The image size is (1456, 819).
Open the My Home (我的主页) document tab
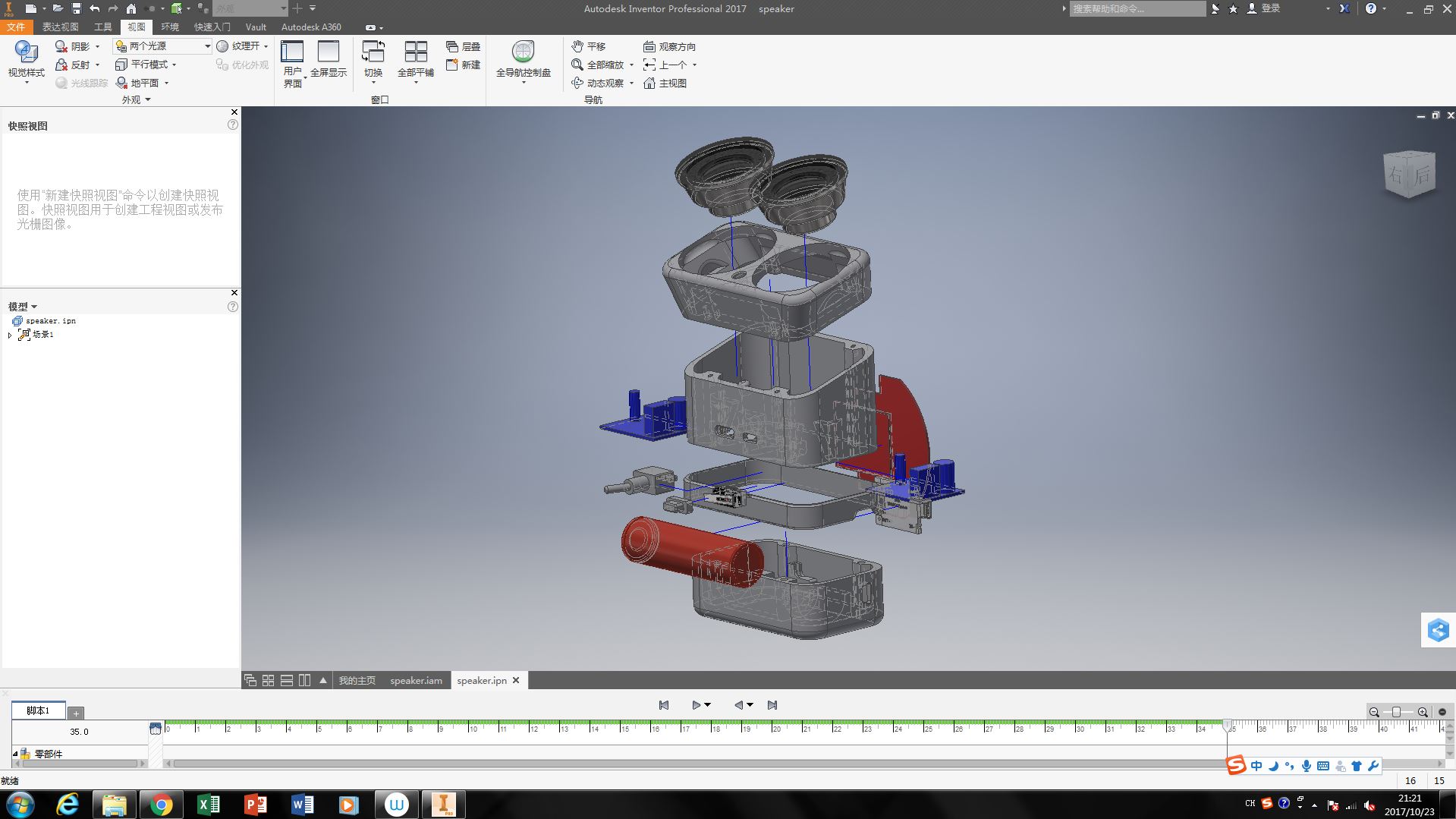(x=357, y=680)
